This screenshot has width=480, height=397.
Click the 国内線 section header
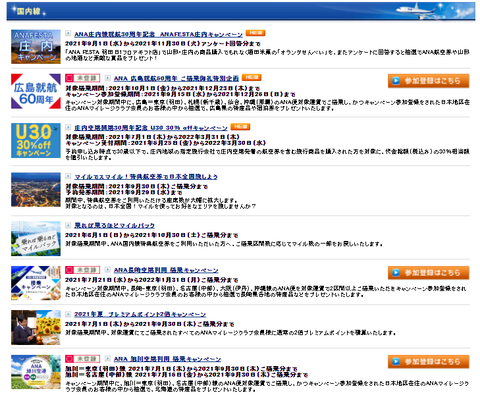tap(241, 11)
